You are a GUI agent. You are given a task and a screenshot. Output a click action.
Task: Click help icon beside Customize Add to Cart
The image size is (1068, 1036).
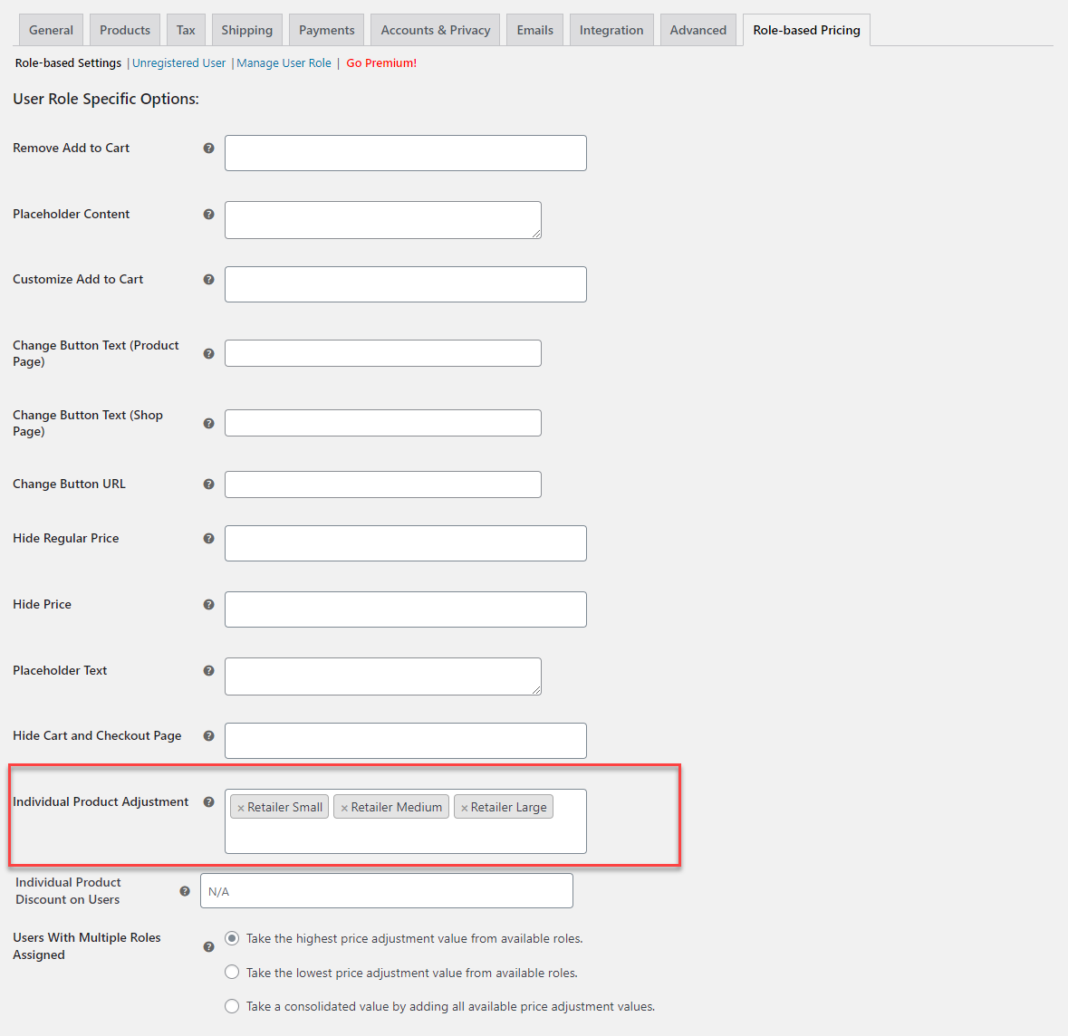[208, 279]
